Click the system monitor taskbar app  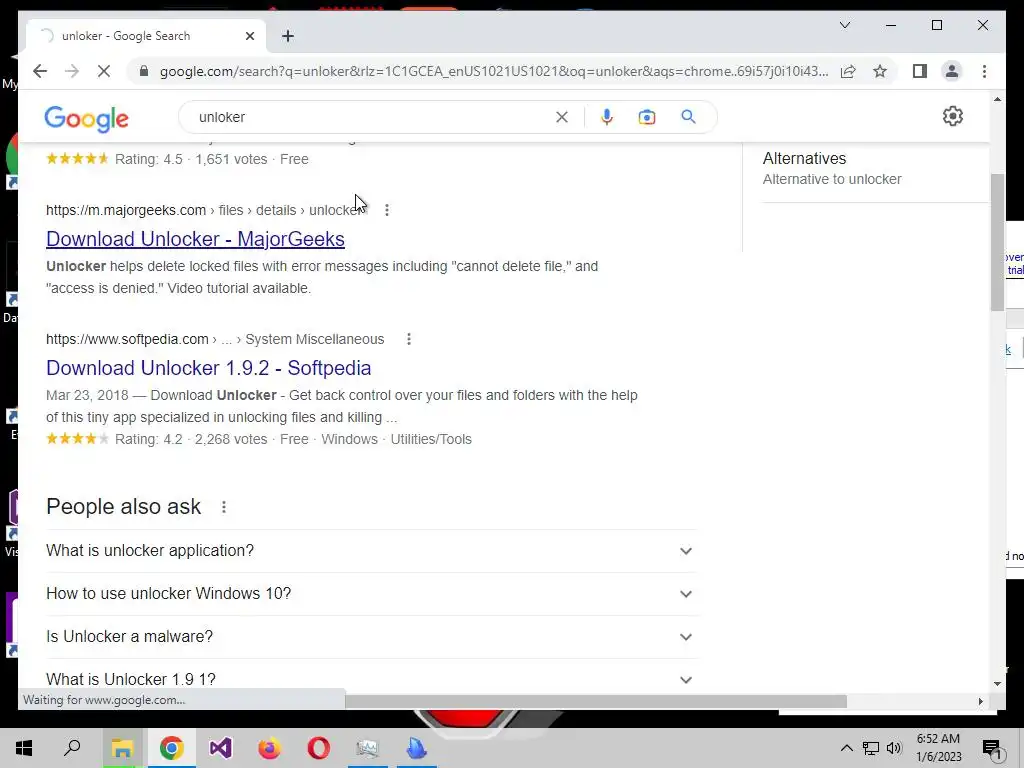click(x=367, y=748)
